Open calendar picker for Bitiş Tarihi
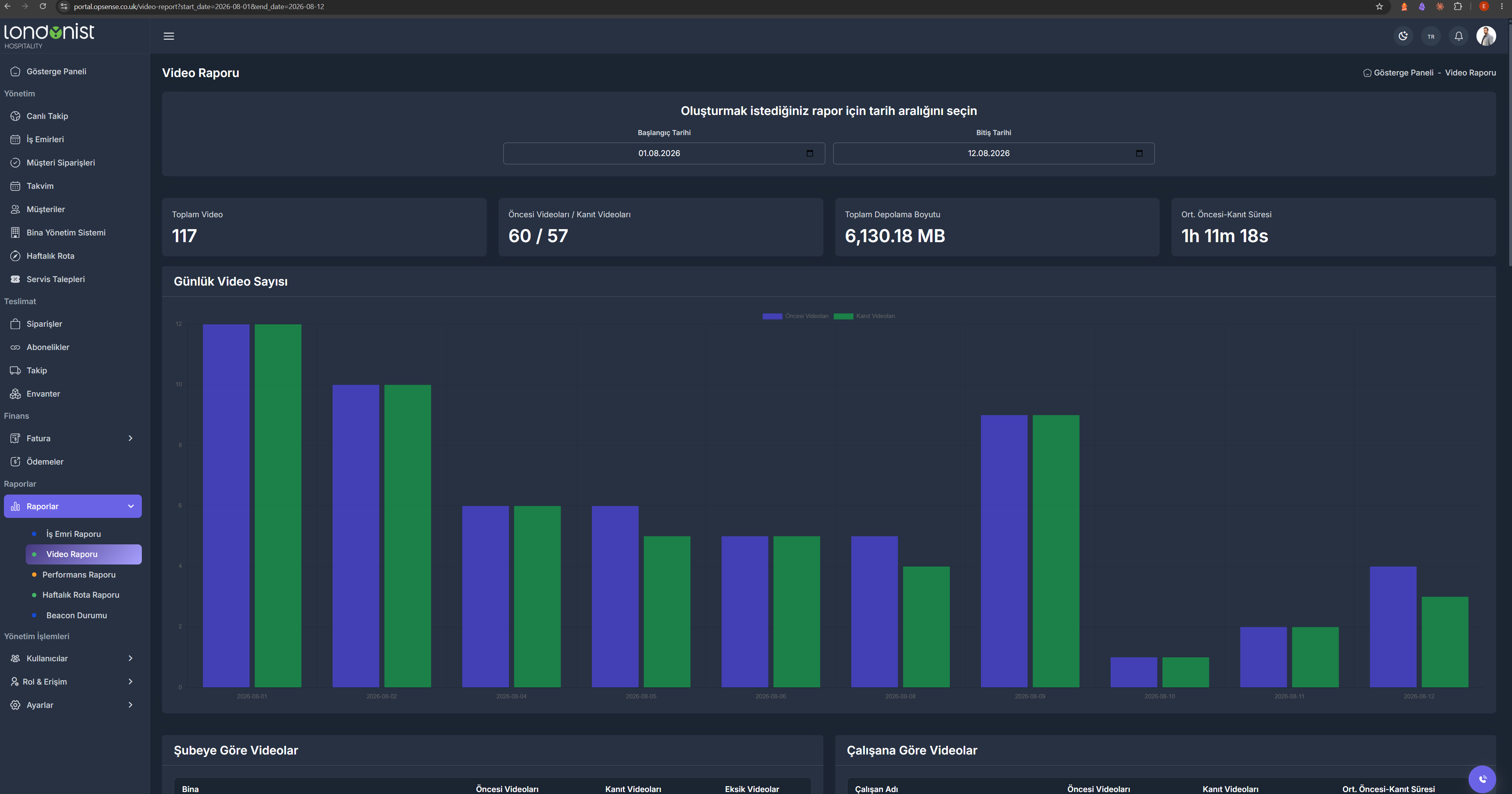 [x=1139, y=153]
